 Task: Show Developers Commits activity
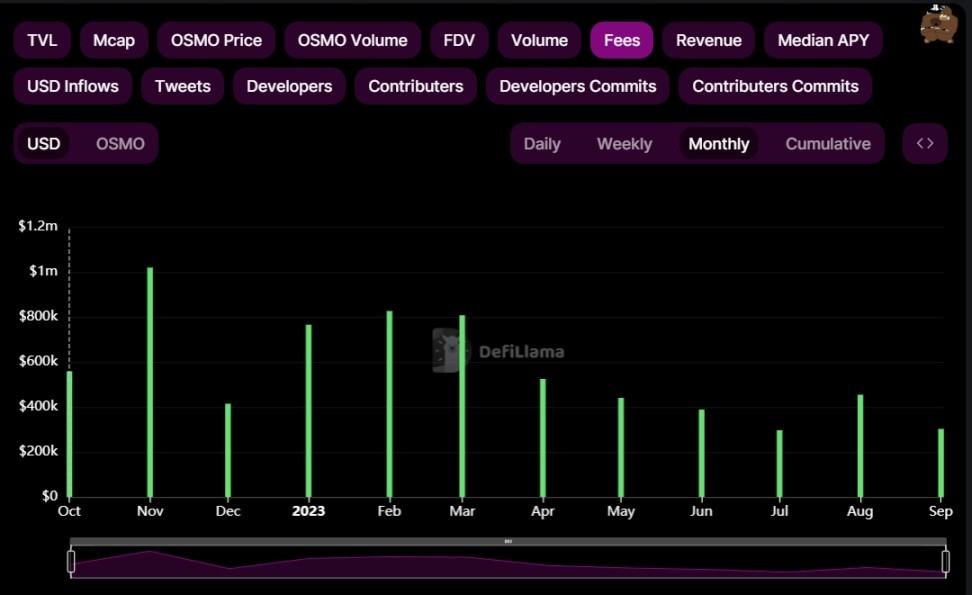pyautogui.click(x=578, y=86)
